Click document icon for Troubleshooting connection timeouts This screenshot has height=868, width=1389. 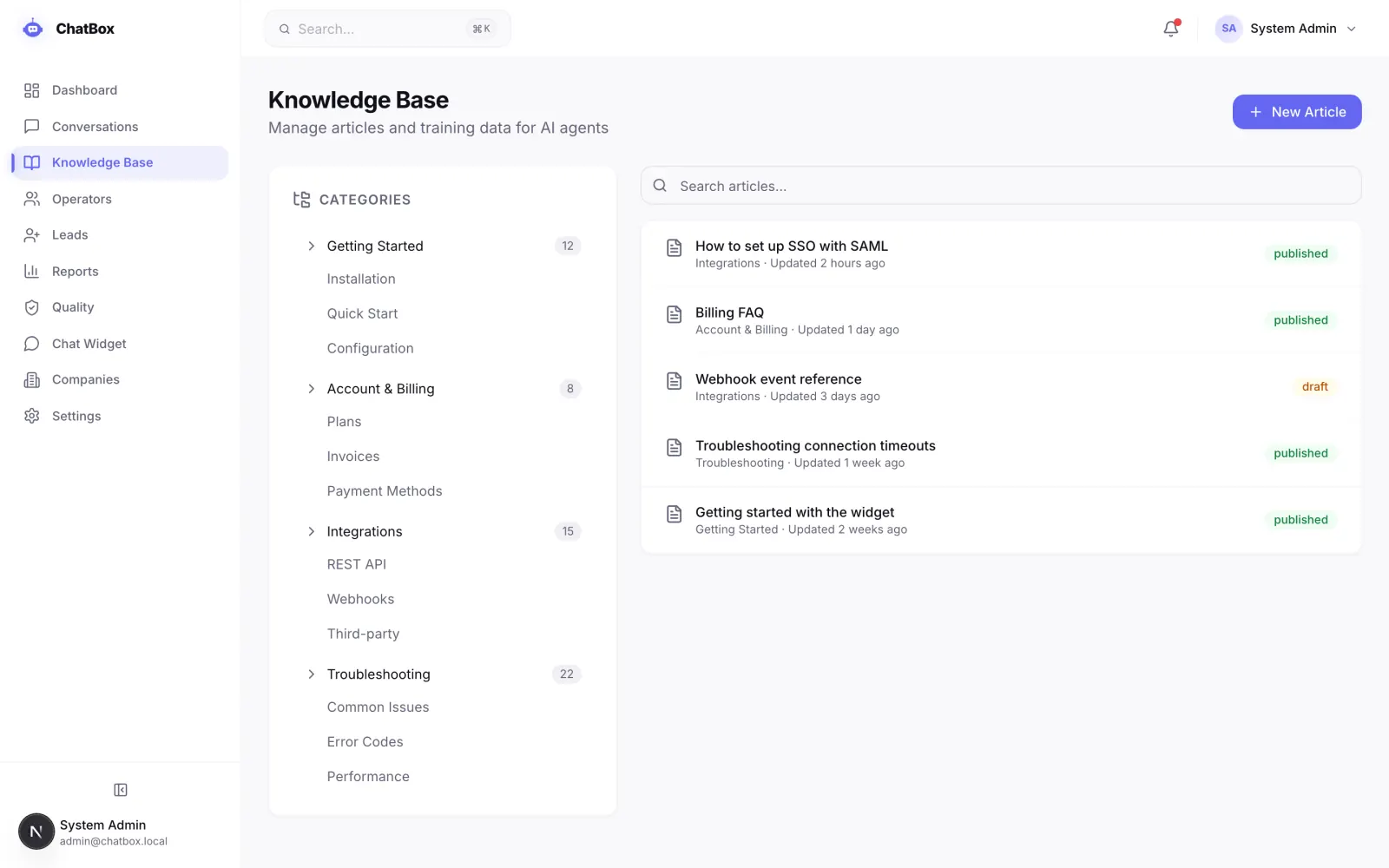click(674, 447)
